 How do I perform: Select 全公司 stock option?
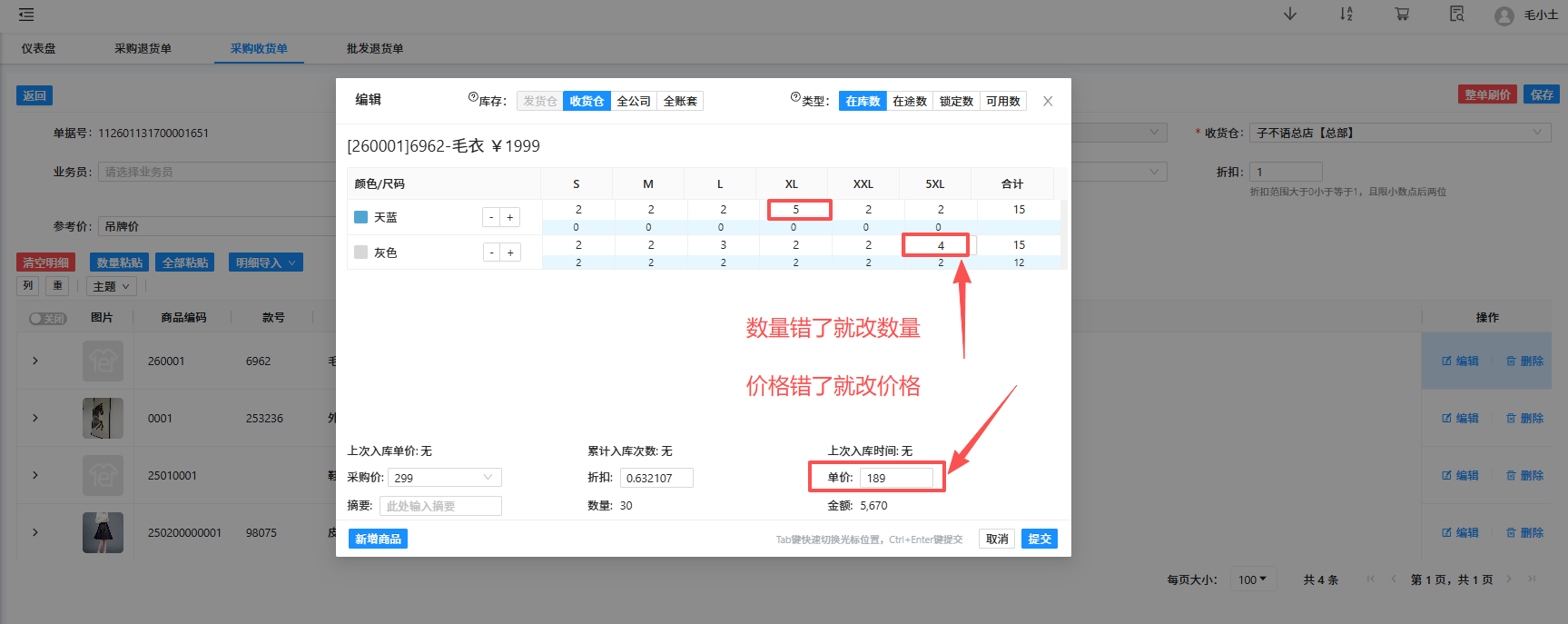[634, 101]
